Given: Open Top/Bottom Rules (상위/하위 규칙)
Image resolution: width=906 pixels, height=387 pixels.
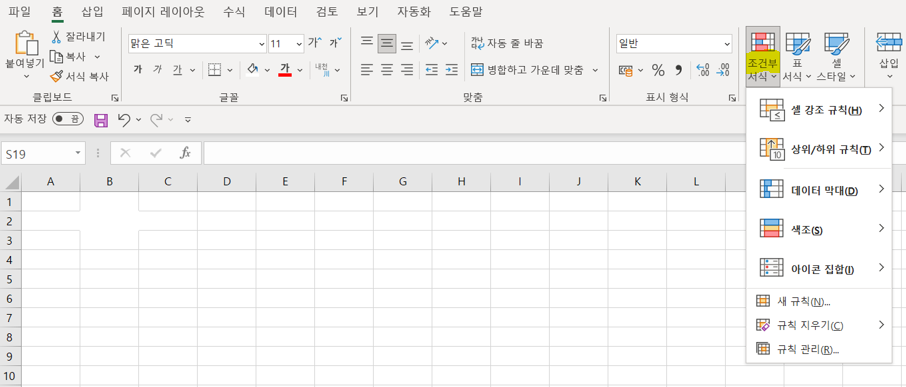Looking at the screenshot, I should click(819, 149).
